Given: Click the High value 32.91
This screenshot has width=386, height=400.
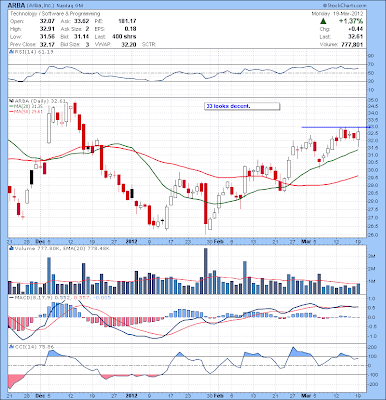Looking at the screenshot, I should coord(46,29).
